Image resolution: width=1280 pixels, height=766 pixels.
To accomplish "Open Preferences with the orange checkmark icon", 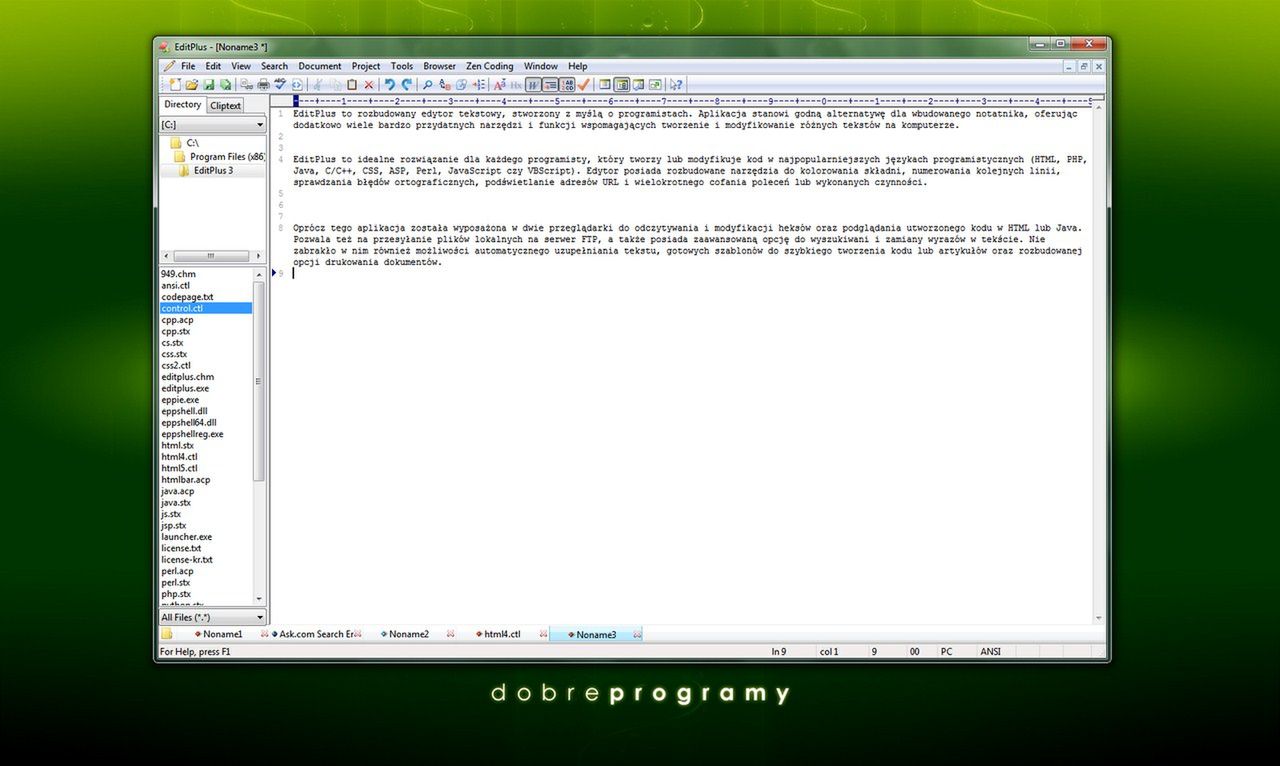I will point(584,85).
